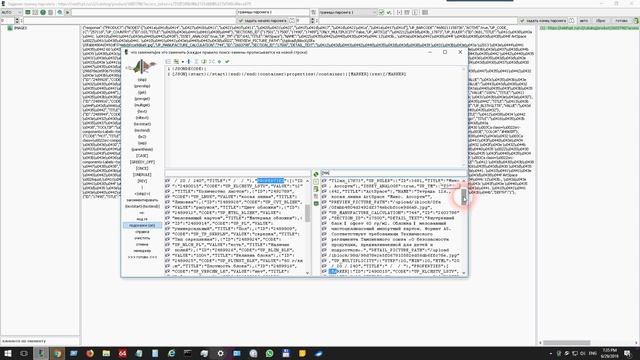Image resolution: width=640 pixels, height=360 pixels.
Task: Click the grid icon at the end of the top toolbar
Action: (425, 12)
